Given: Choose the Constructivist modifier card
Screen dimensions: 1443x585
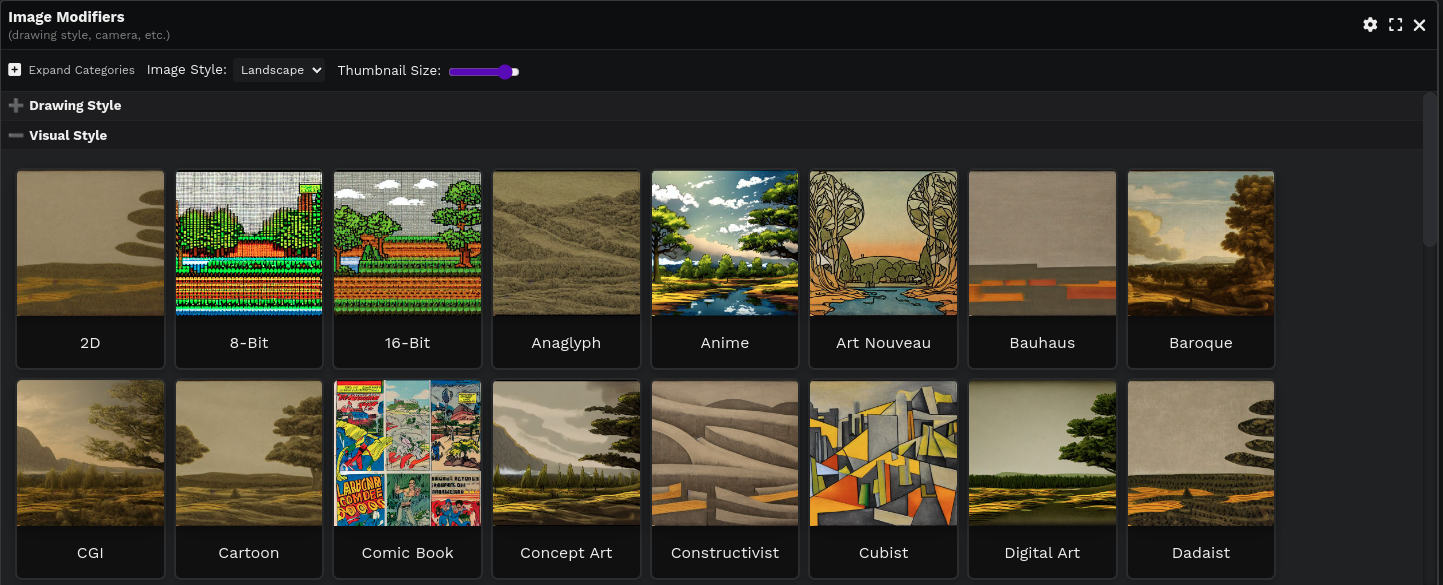Looking at the screenshot, I should coord(725,454).
